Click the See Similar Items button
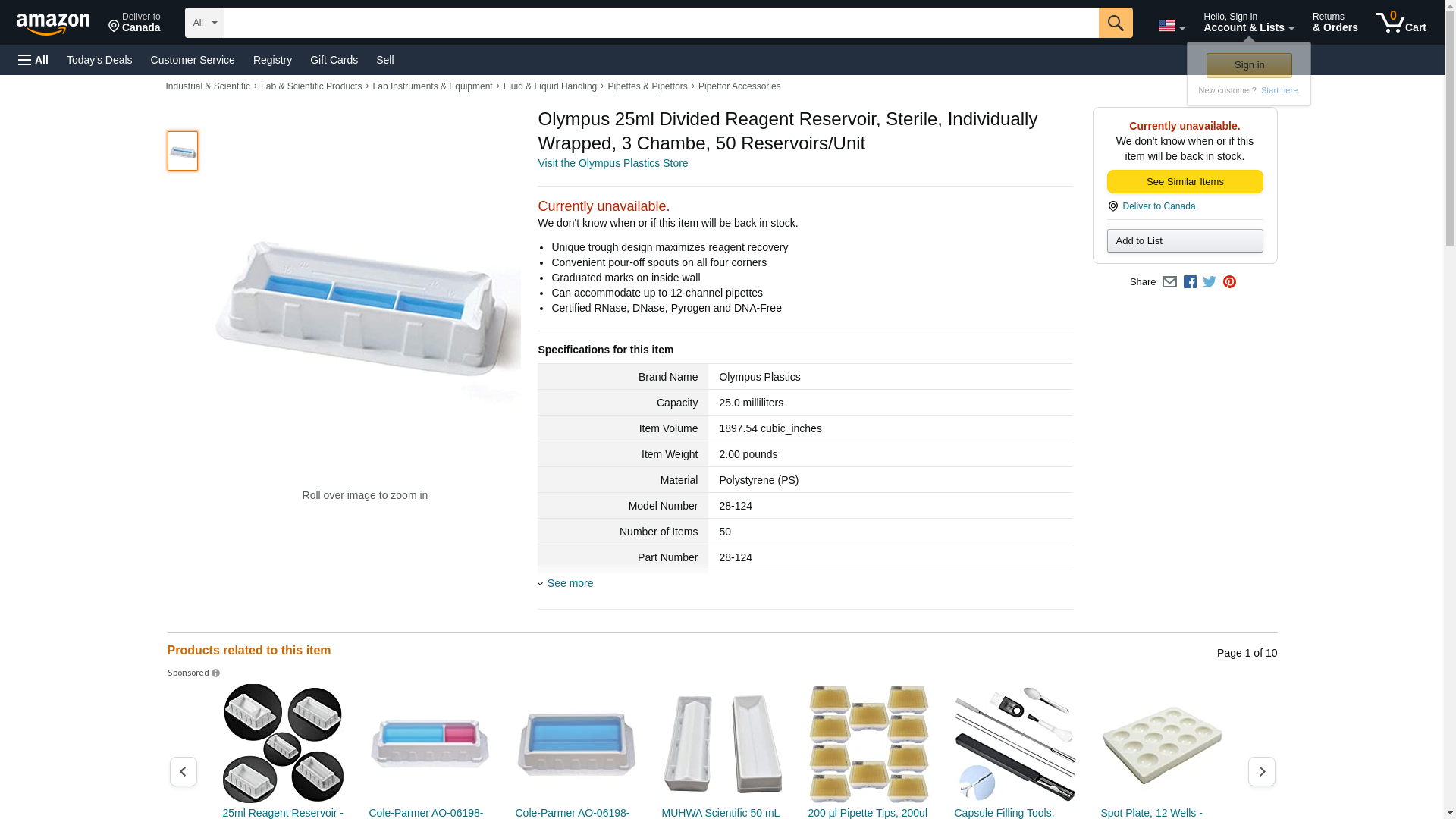Image resolution: width=1456 pixels, height=819 pixels. click(1185, 182)
